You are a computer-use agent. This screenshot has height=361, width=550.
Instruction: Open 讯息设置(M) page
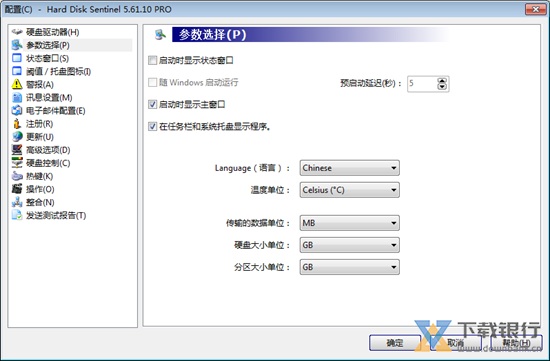tap(49, 98)
